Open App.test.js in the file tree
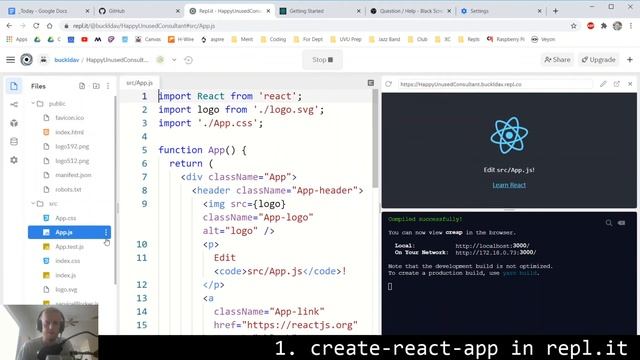Viewport: 640px width, 360px height. (69, 247)
